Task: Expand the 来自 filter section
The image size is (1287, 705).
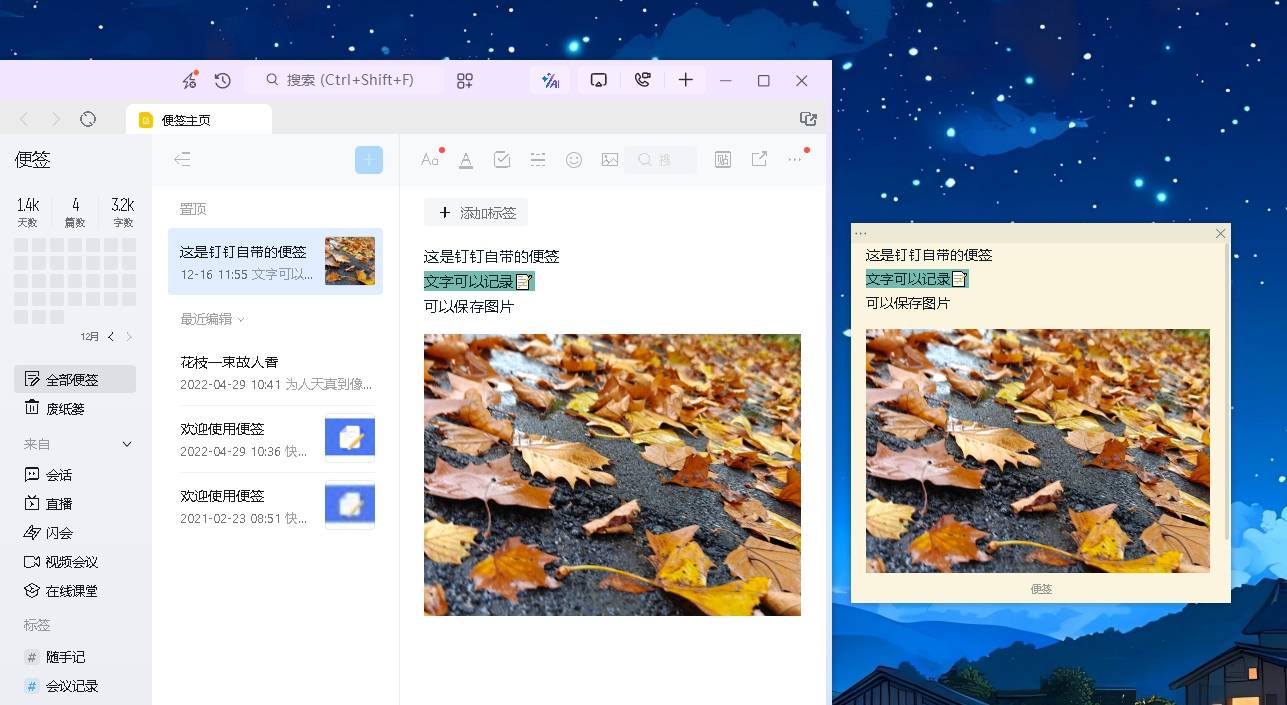Action: point(125,443)
